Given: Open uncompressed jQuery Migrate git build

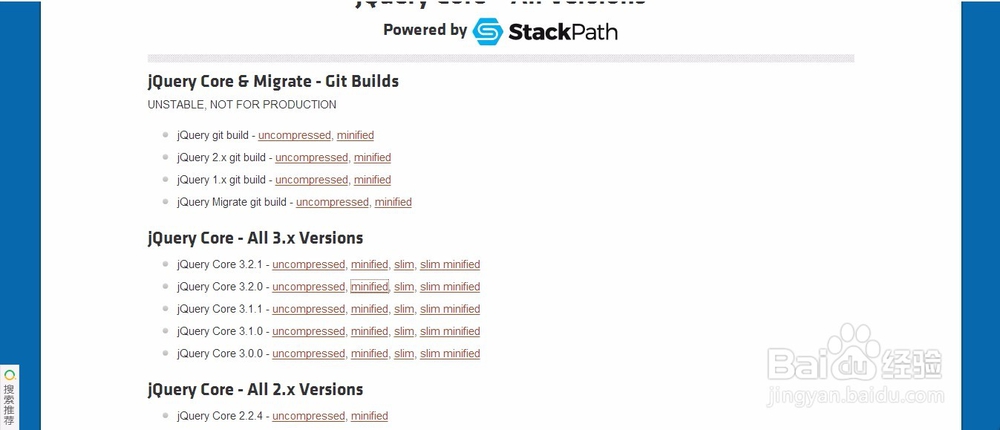Looking at the screenshot, I should click(332, 202).
